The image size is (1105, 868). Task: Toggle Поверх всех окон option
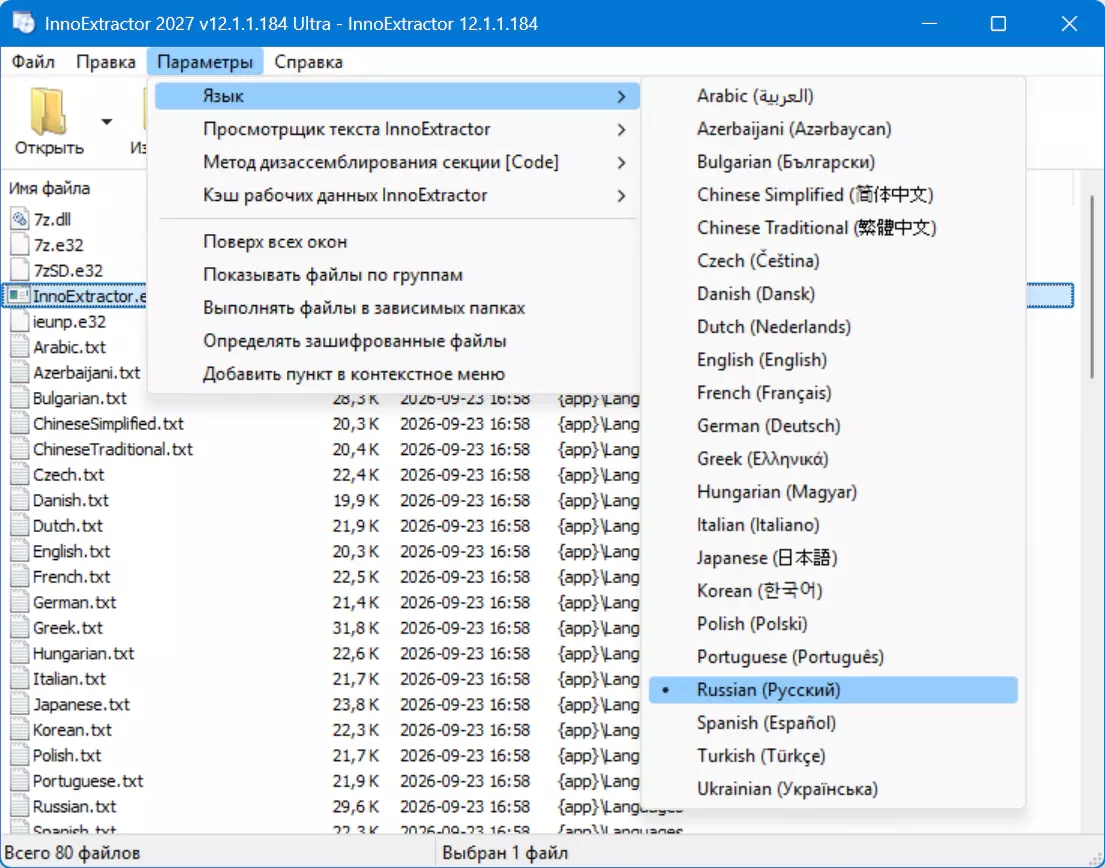pyautogui.click(x=397, y=242)
